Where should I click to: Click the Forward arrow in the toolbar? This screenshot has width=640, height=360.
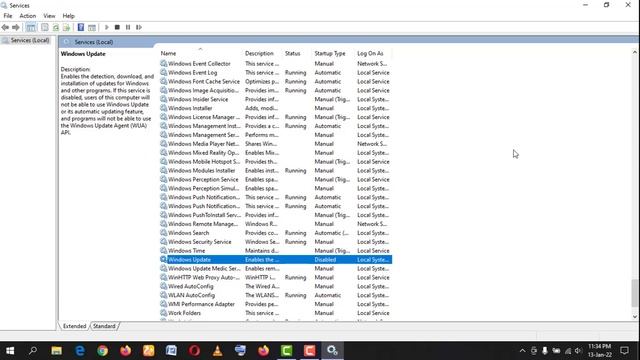[x=16, y=27]
